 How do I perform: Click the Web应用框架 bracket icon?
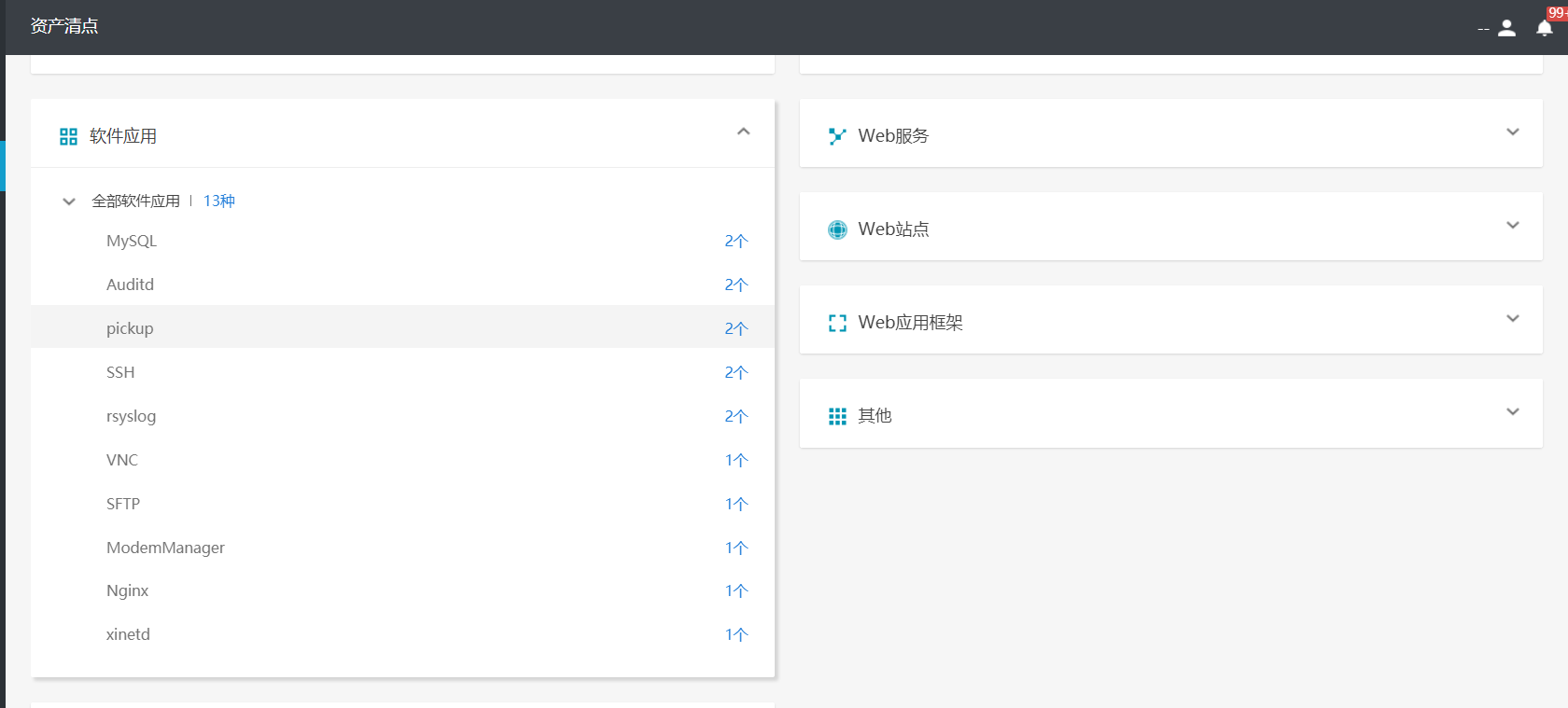pos(837,323)
